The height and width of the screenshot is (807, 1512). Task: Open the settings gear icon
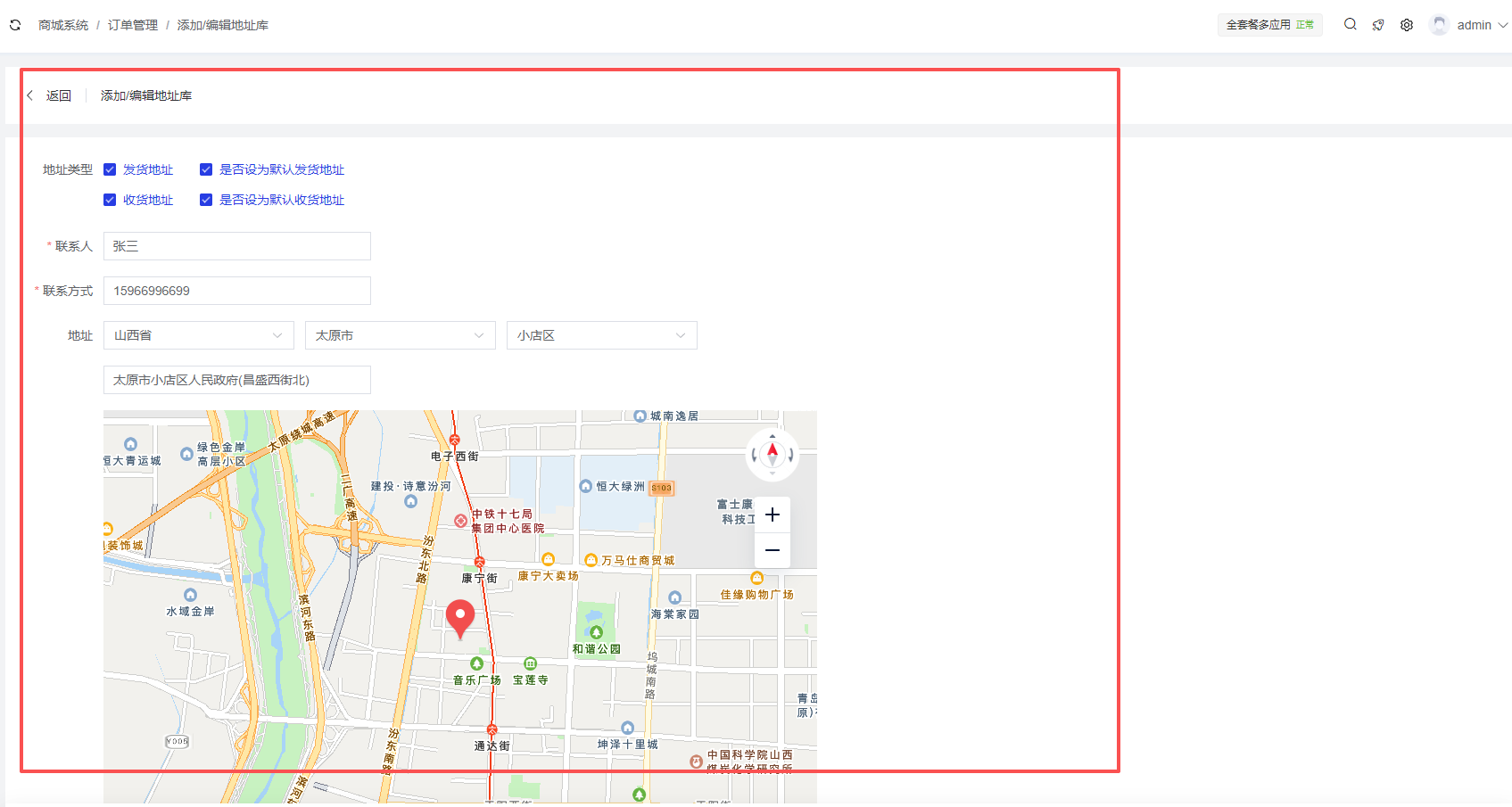click(1407, 25)
